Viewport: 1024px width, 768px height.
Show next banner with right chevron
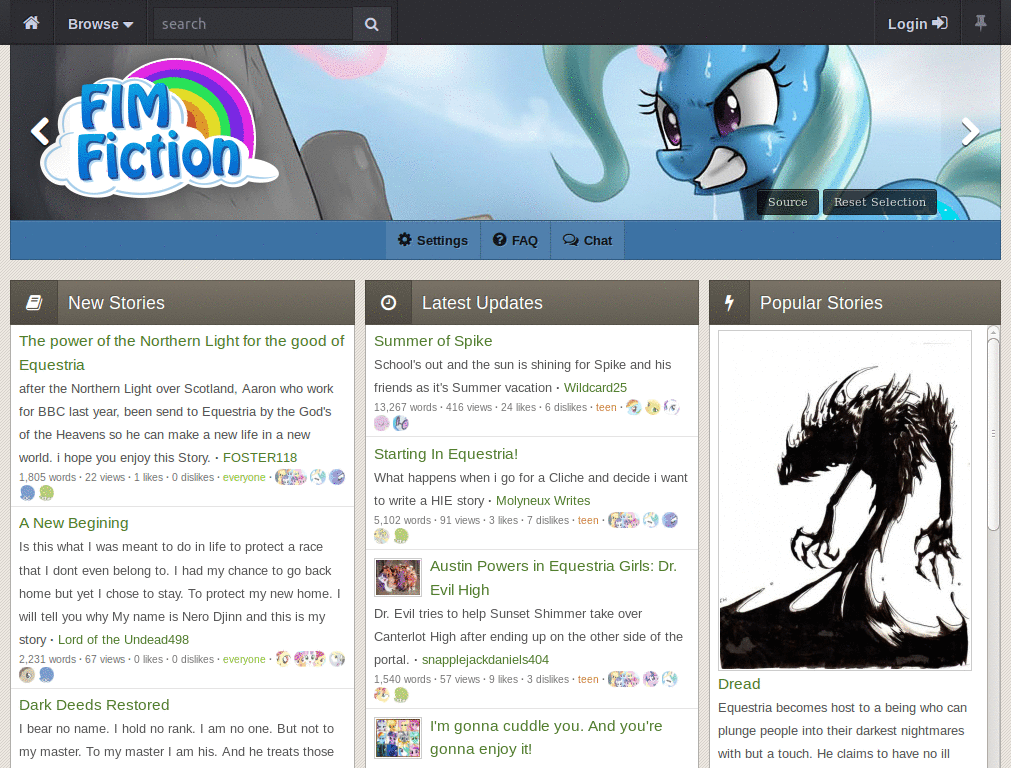coord(970,131)
